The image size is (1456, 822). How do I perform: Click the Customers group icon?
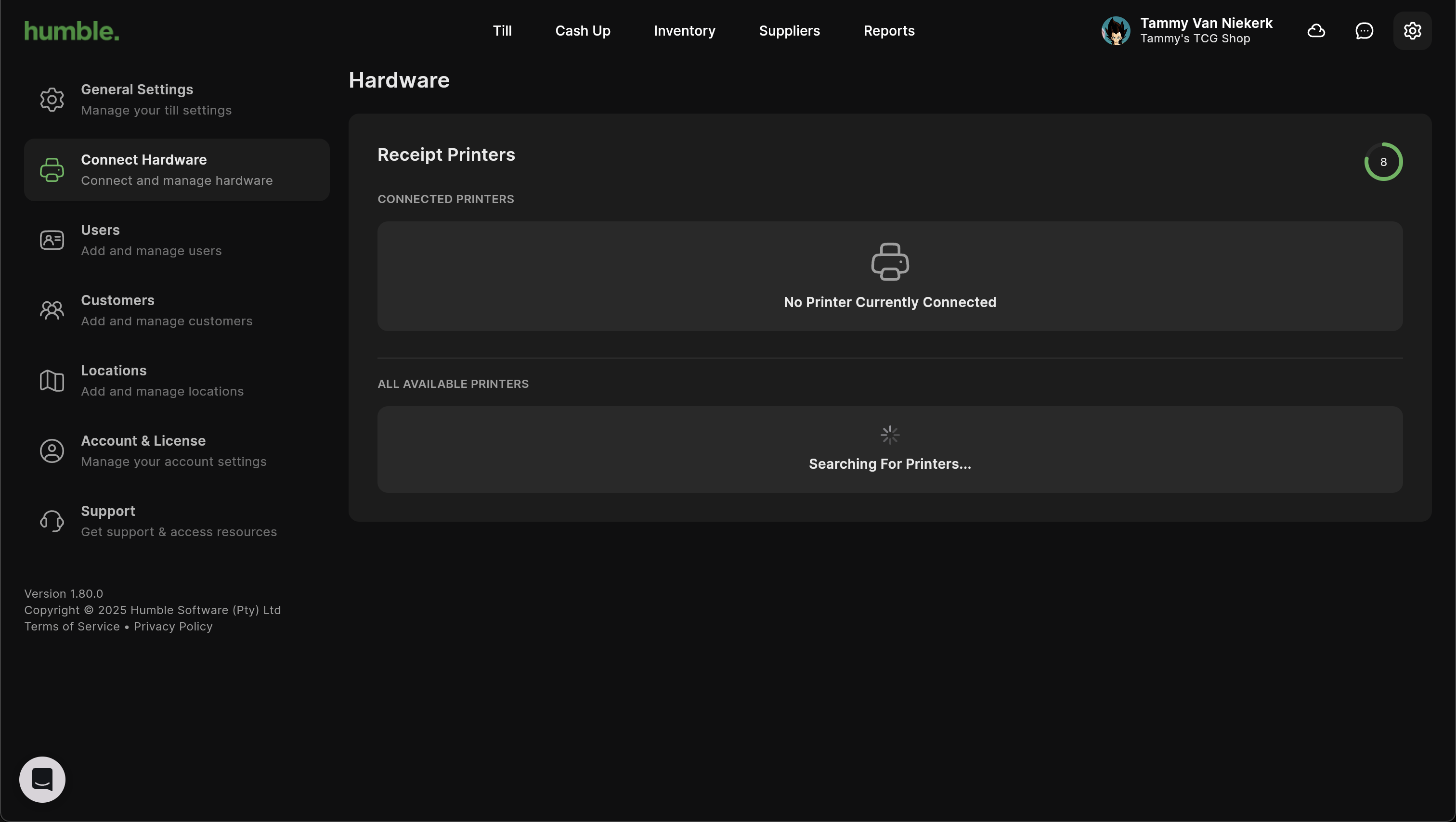52,310
